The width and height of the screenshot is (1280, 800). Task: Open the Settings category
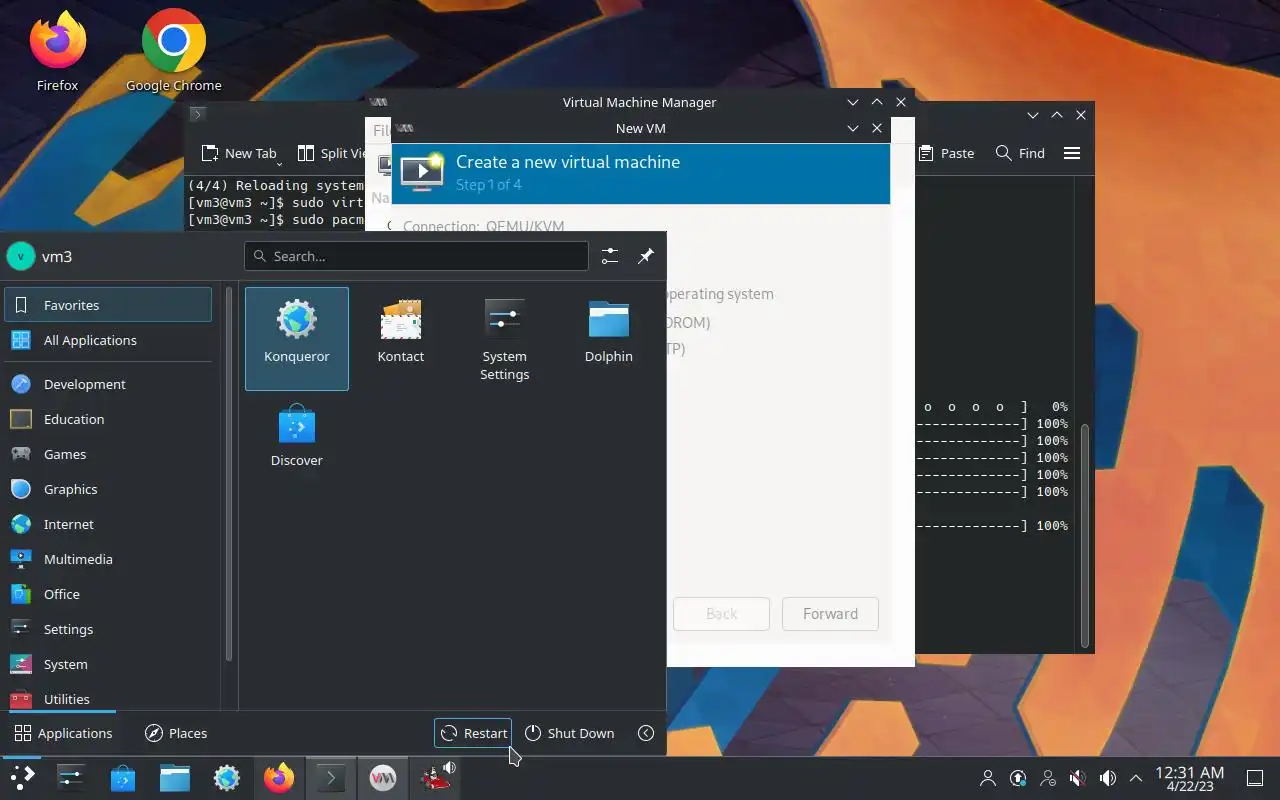(108, 629)
